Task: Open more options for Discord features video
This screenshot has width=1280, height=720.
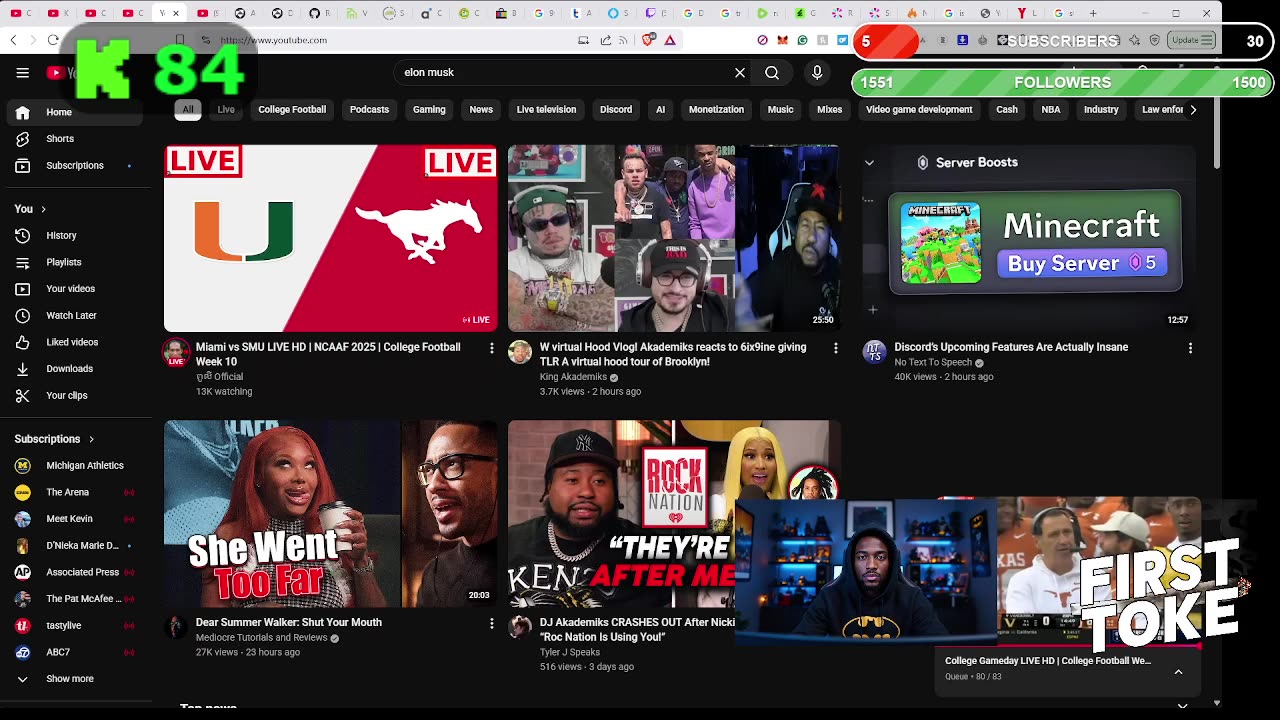Action: (x=1190, y=348)
